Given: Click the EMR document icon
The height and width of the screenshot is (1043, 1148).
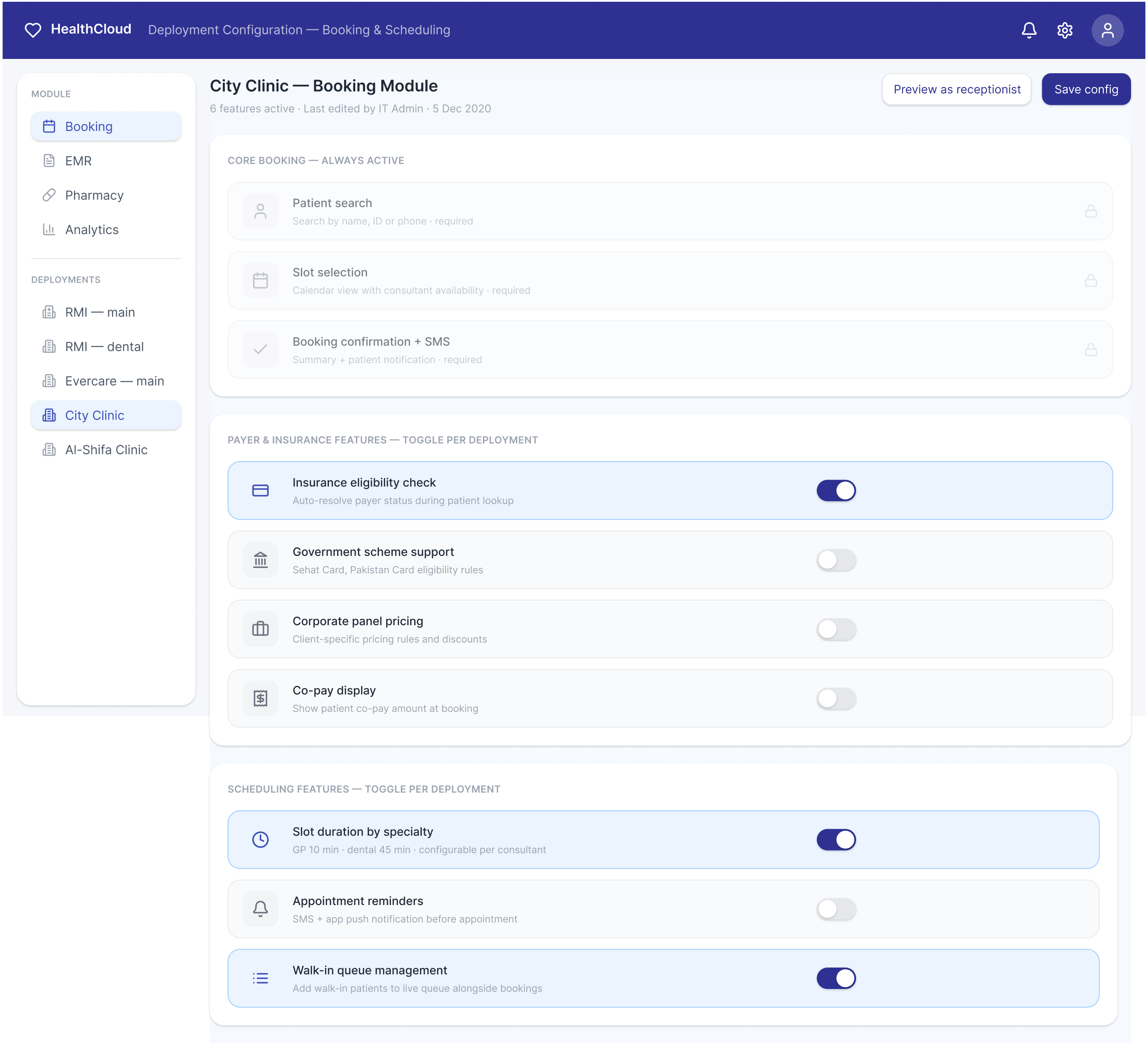Looking at the screenshot, I should tap(49, 161).
